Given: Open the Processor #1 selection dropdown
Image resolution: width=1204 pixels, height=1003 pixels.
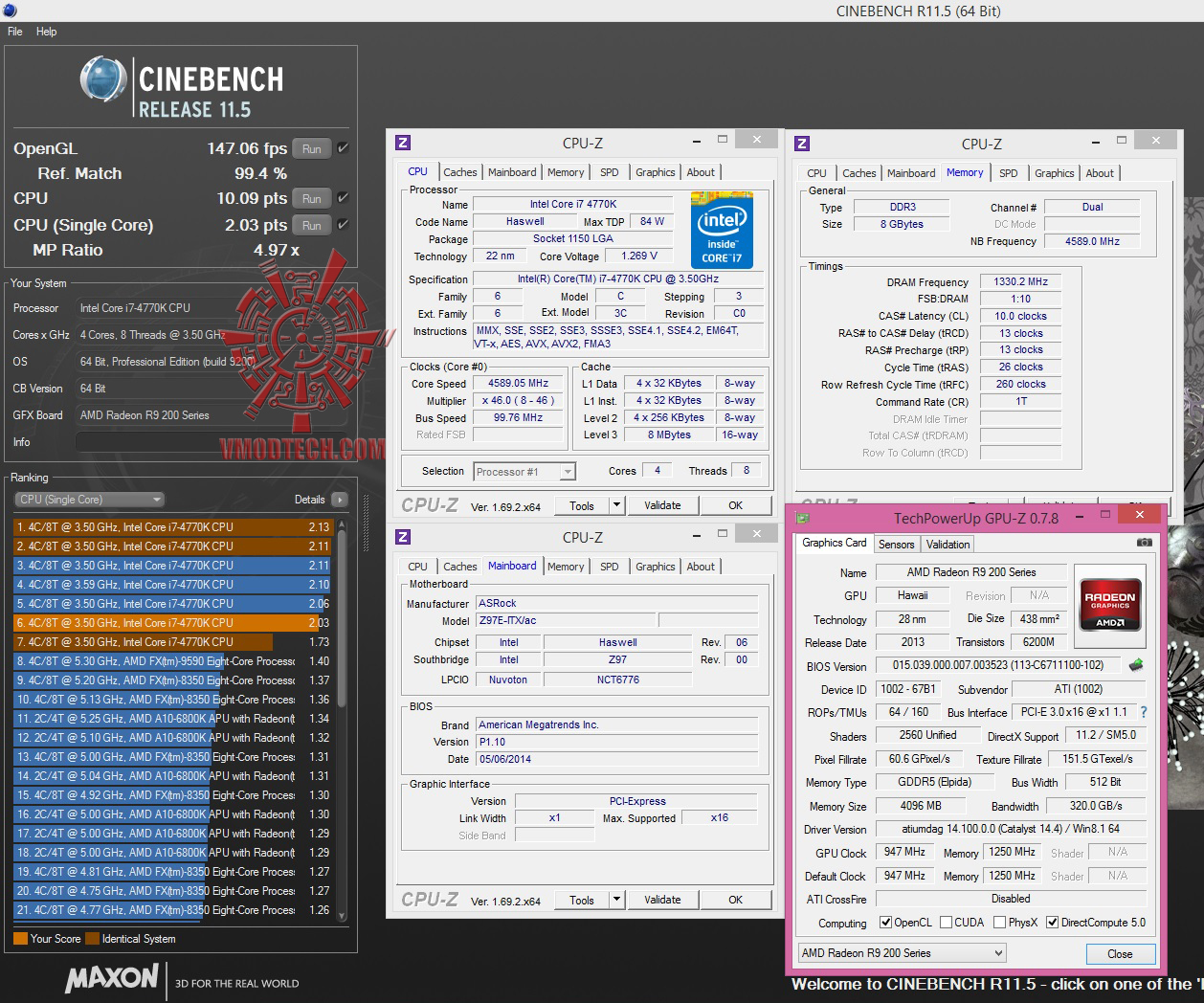Looking at the screenshot, I should click(524, 472).
